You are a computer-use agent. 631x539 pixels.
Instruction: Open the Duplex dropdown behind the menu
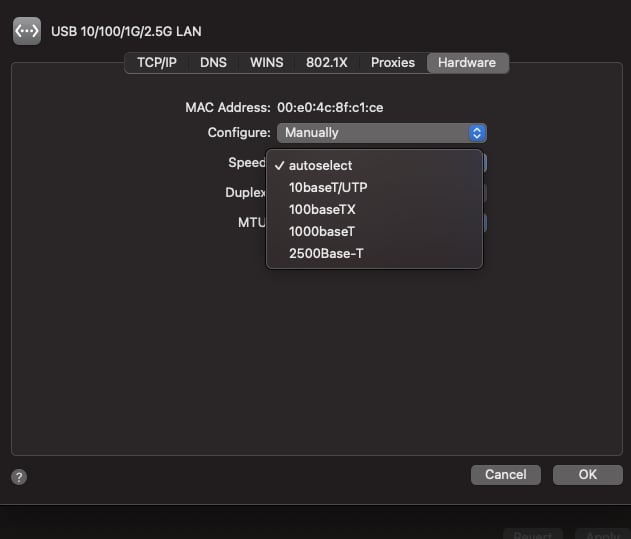tap(485, 193)
